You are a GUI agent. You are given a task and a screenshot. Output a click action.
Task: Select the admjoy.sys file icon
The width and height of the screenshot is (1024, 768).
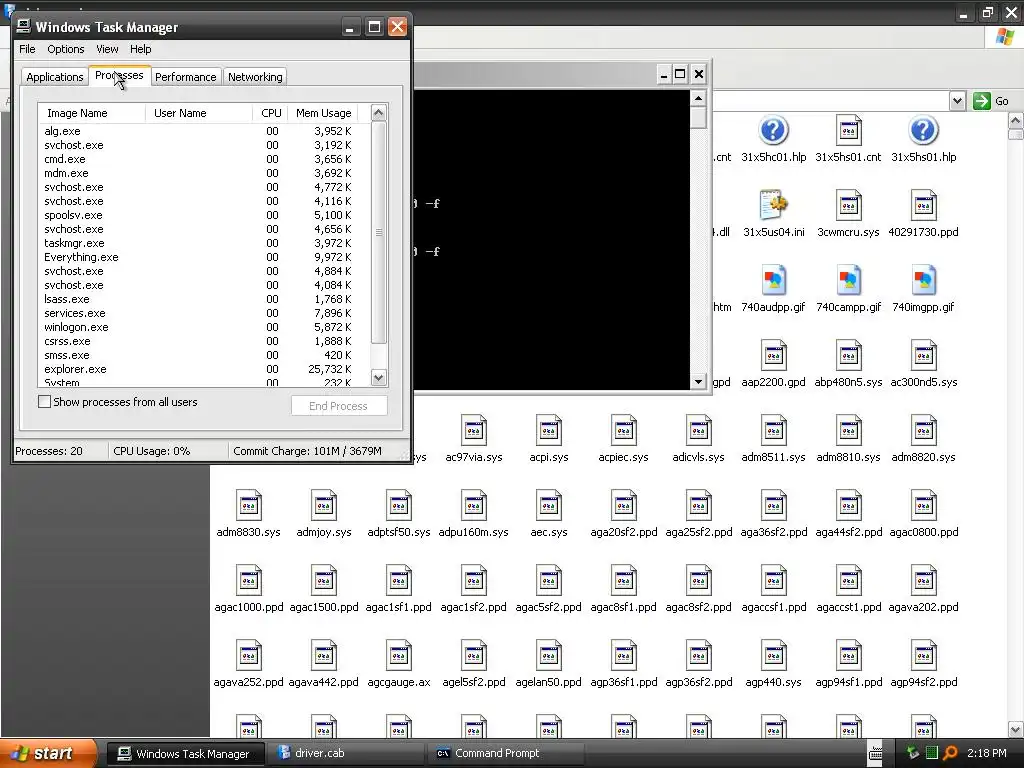(x=324, y=506)
